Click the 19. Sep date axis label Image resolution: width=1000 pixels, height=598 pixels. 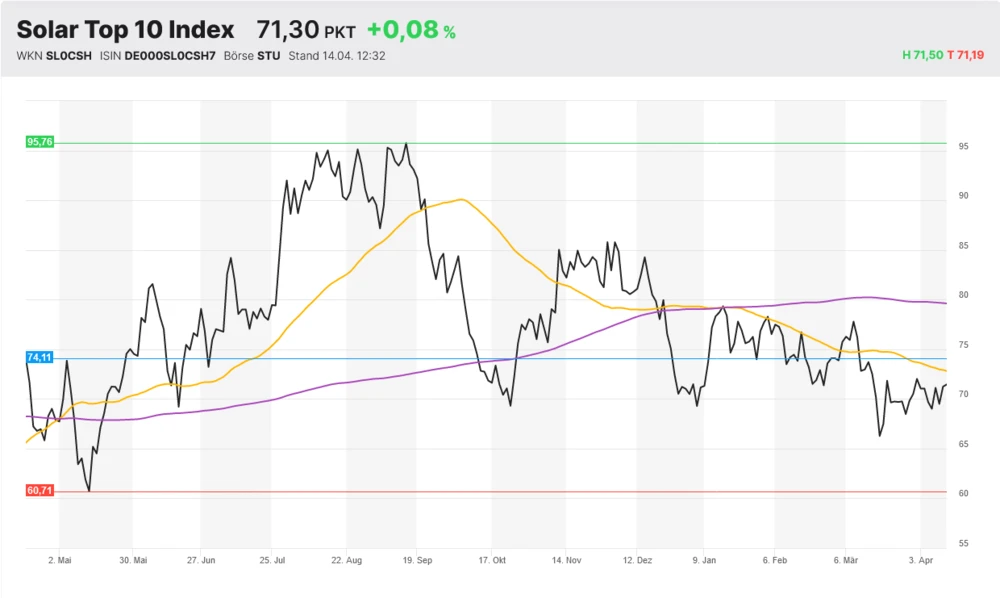[416, 561]
